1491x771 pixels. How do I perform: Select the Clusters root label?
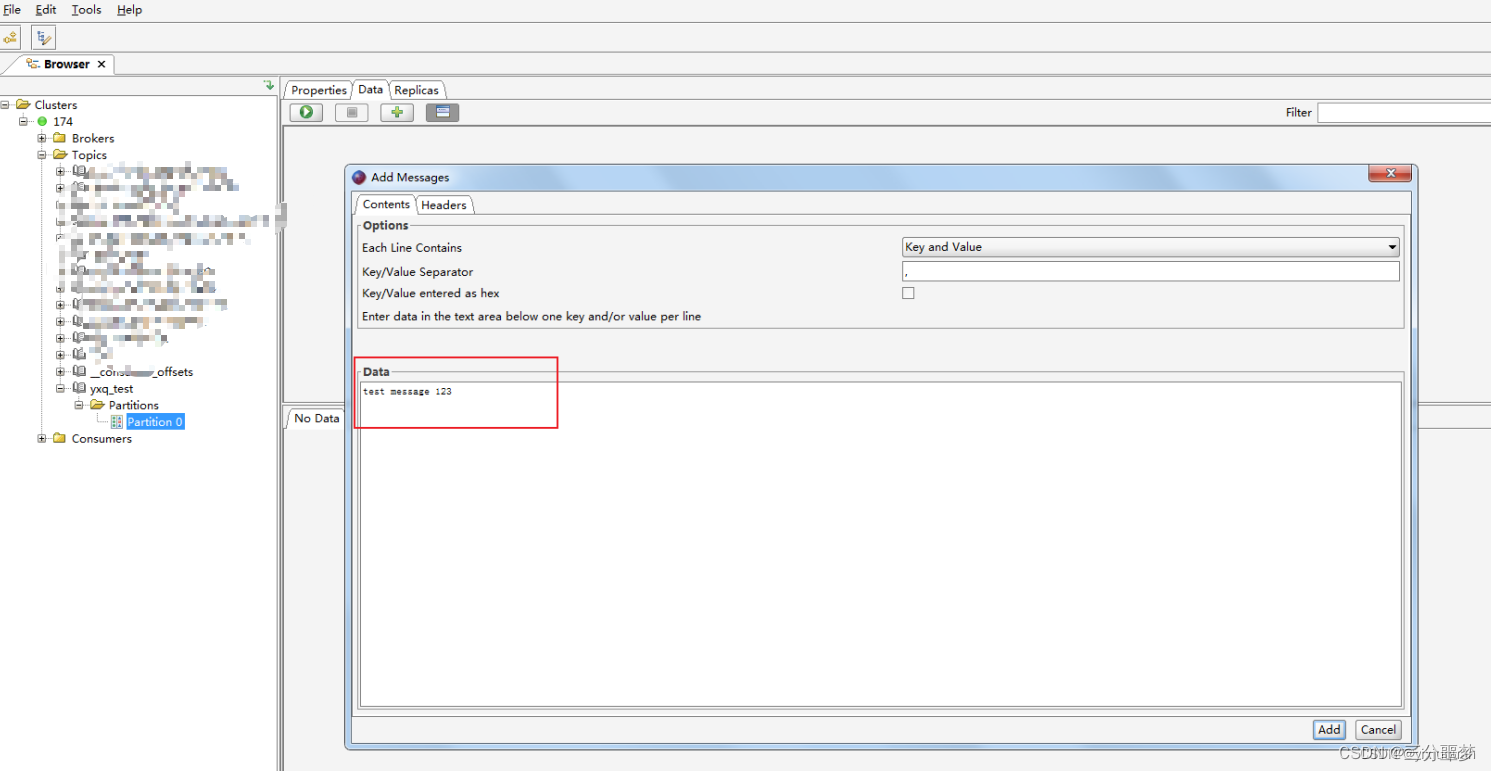tap(56, 105)
